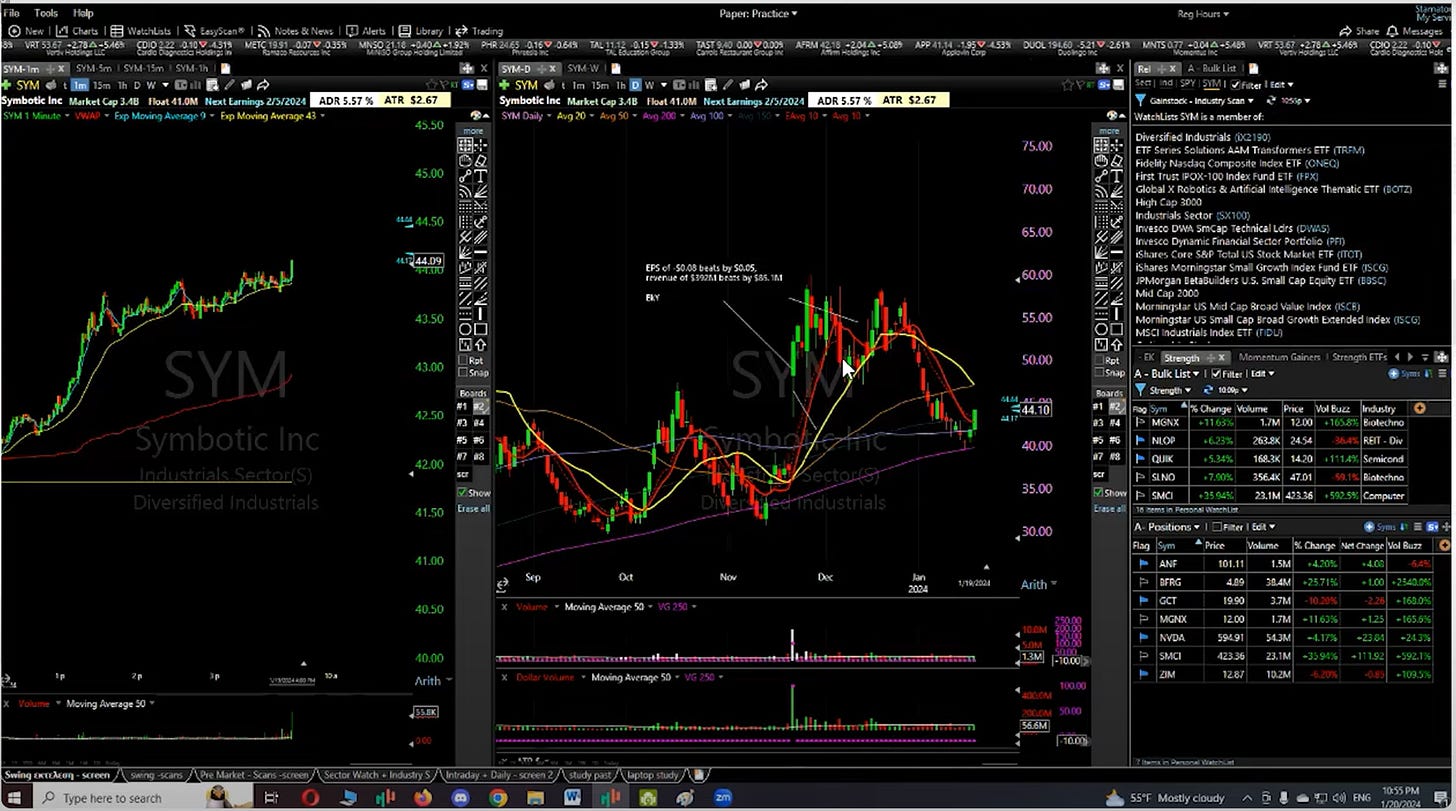Open the Alerts toolbar button
Screen dimensions: 1456x811
(366, 31)
